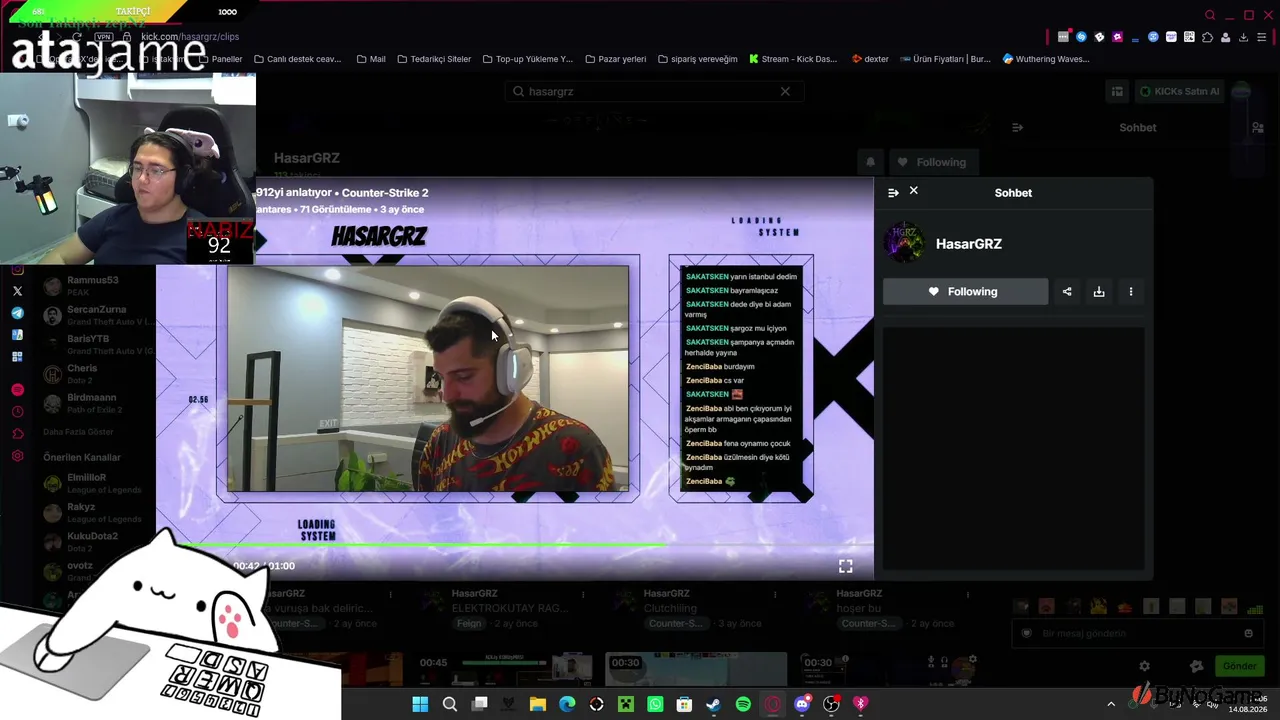Viewport: 1280px width, 720px height.
Task: Open Discord from the taskbar
Action: (802, 704)
